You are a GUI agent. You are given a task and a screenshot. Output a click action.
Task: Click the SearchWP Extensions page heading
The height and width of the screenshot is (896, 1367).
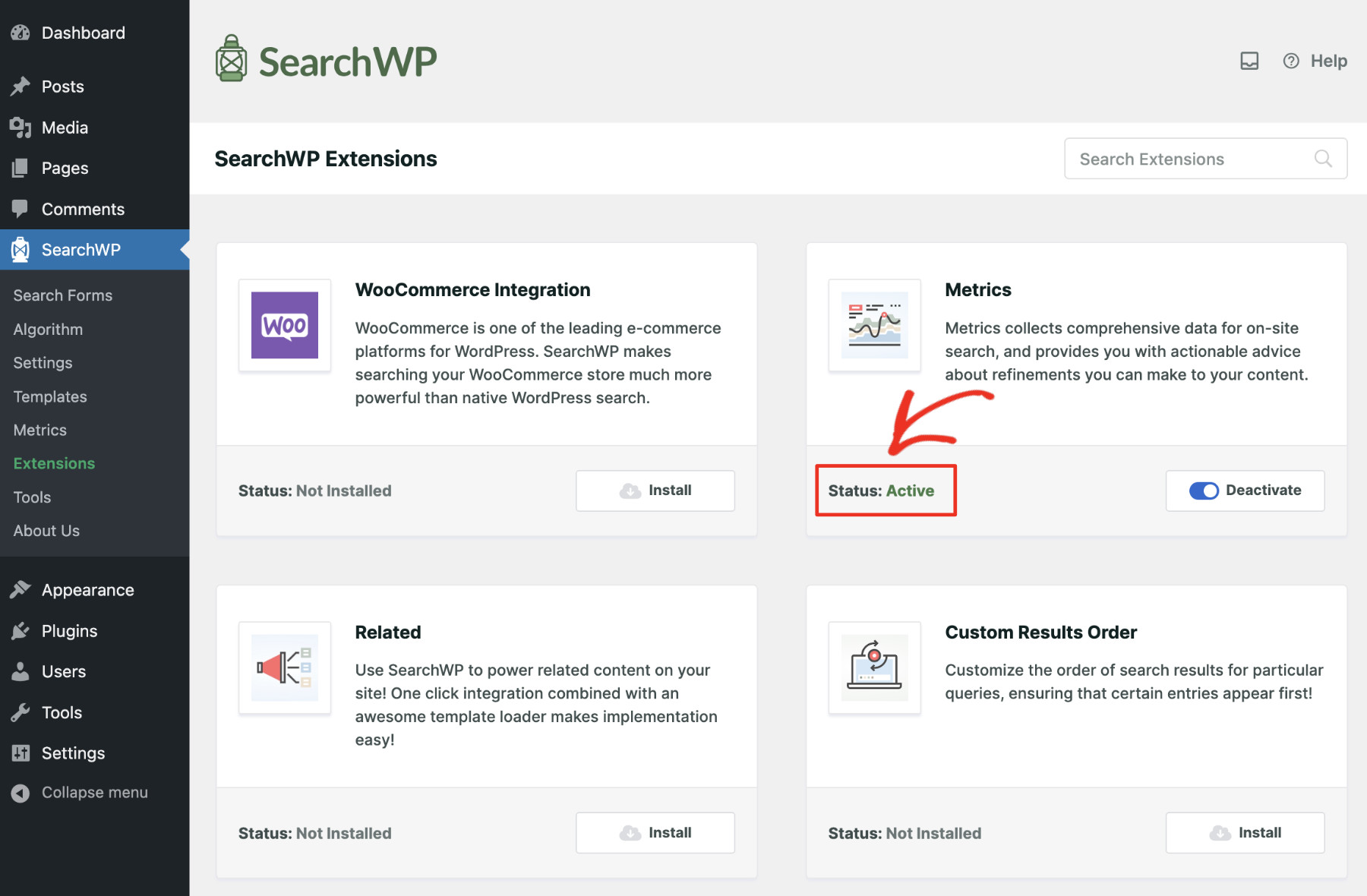click(326, 159)
